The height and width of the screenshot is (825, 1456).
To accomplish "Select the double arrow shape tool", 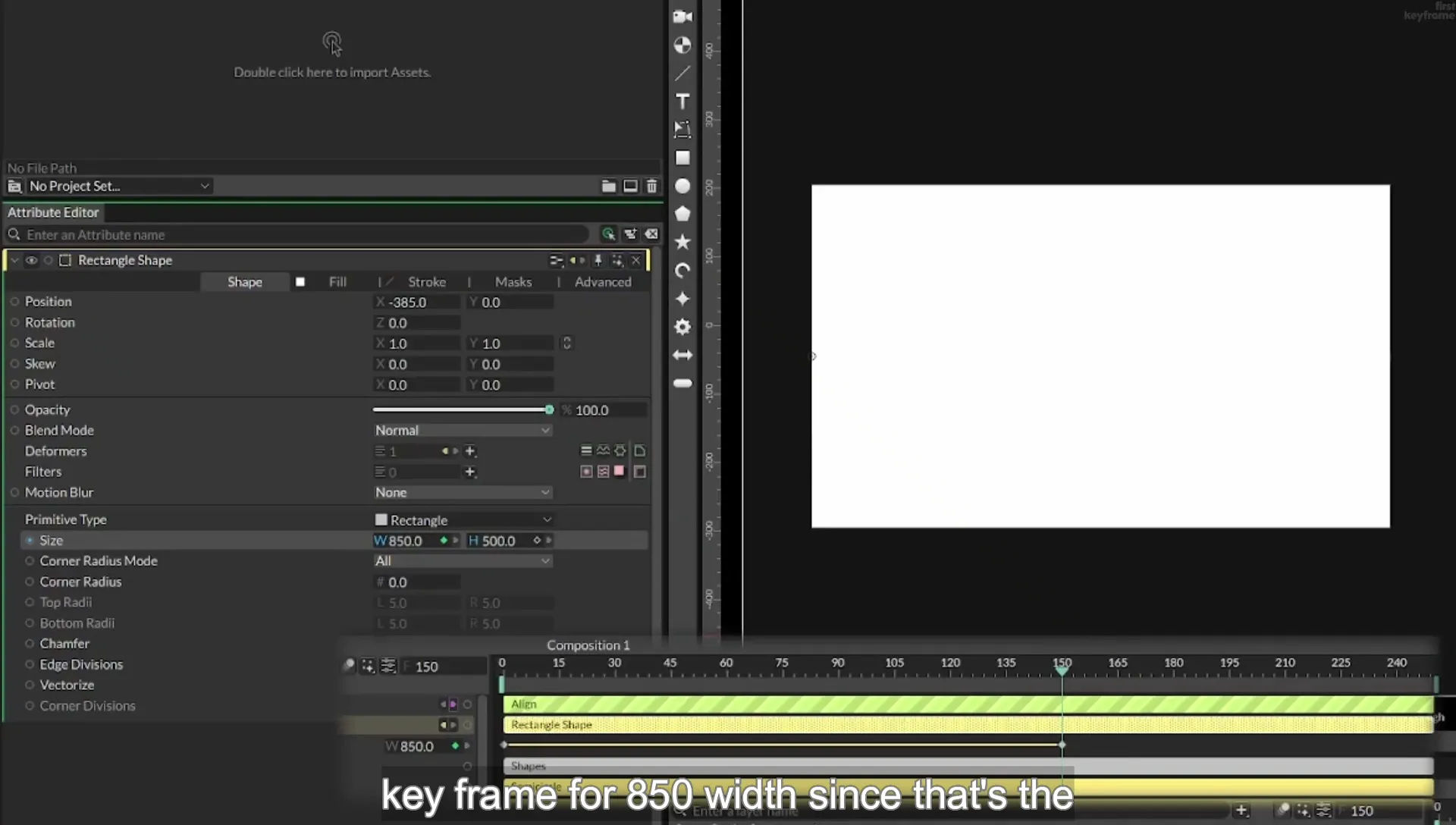I will (682, 355).
